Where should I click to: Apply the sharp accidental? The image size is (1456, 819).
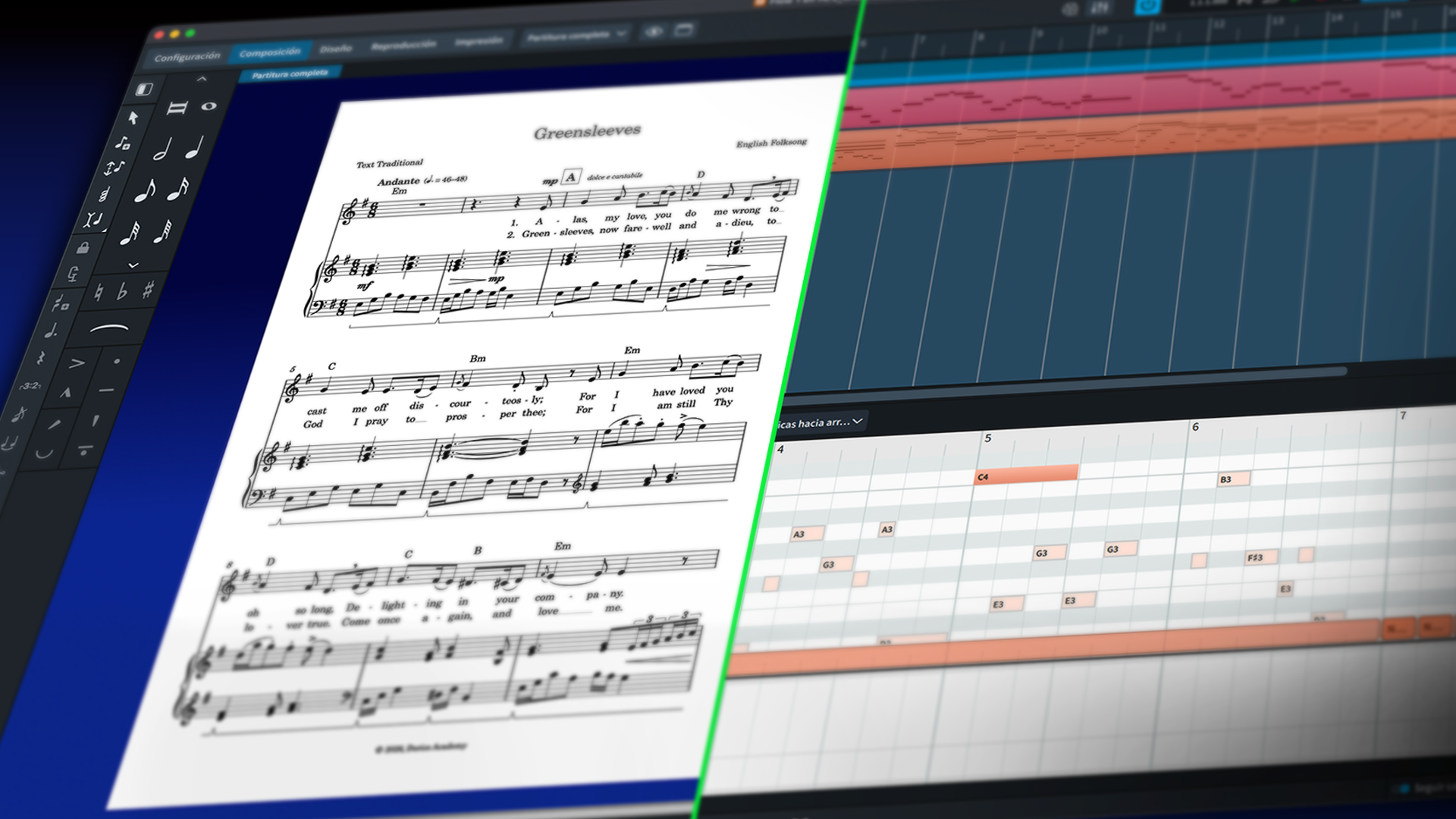click(149, 289)
